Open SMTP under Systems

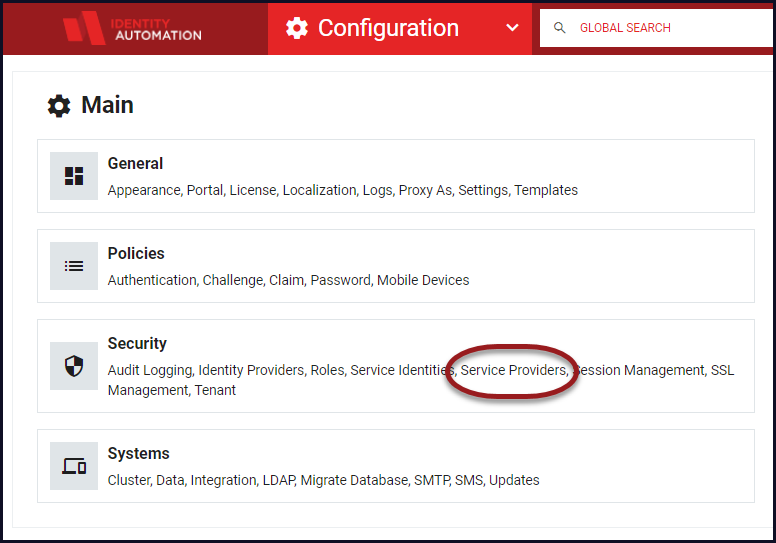point(431,480)
